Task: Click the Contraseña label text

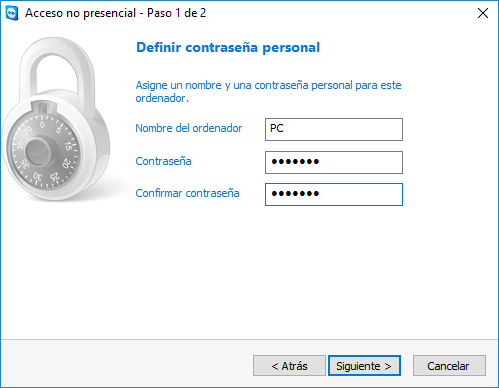Action: point(163,161)
